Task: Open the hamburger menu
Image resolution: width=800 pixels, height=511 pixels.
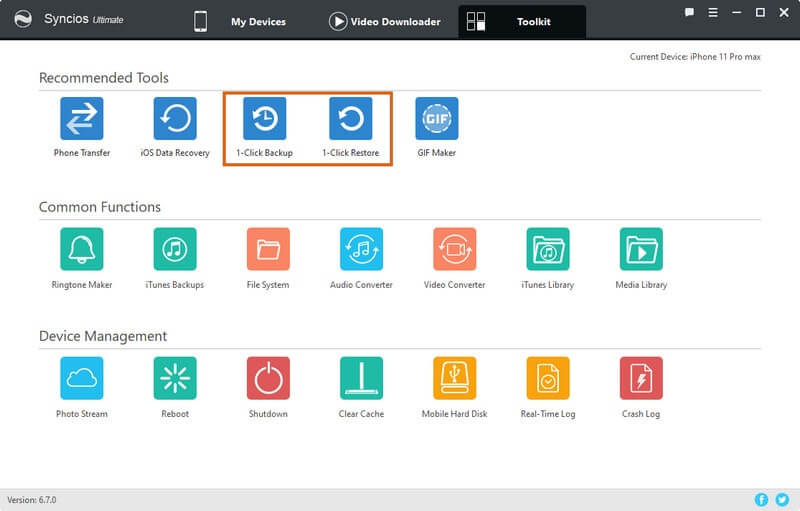Action: [713, 12]
